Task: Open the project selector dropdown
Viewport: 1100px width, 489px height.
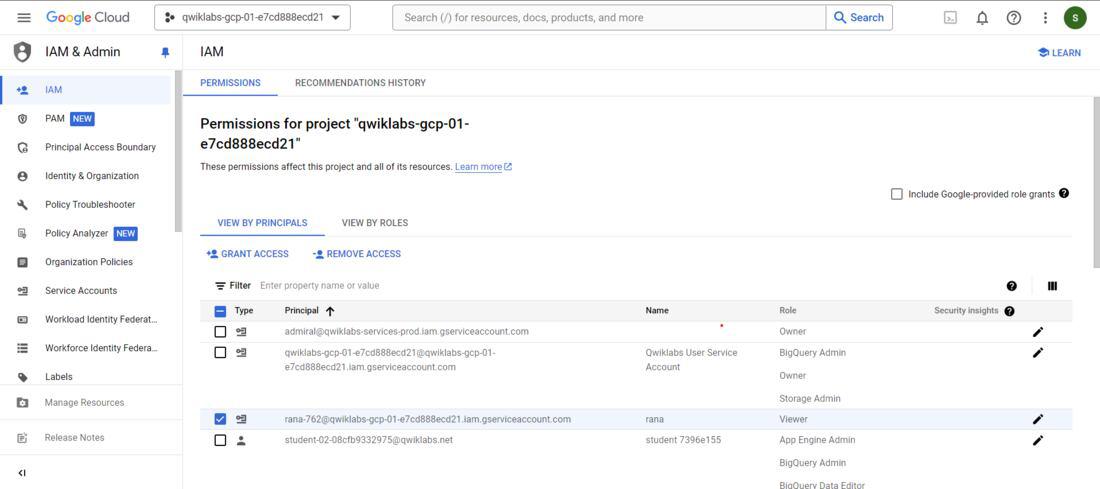Action: [252, 17]
